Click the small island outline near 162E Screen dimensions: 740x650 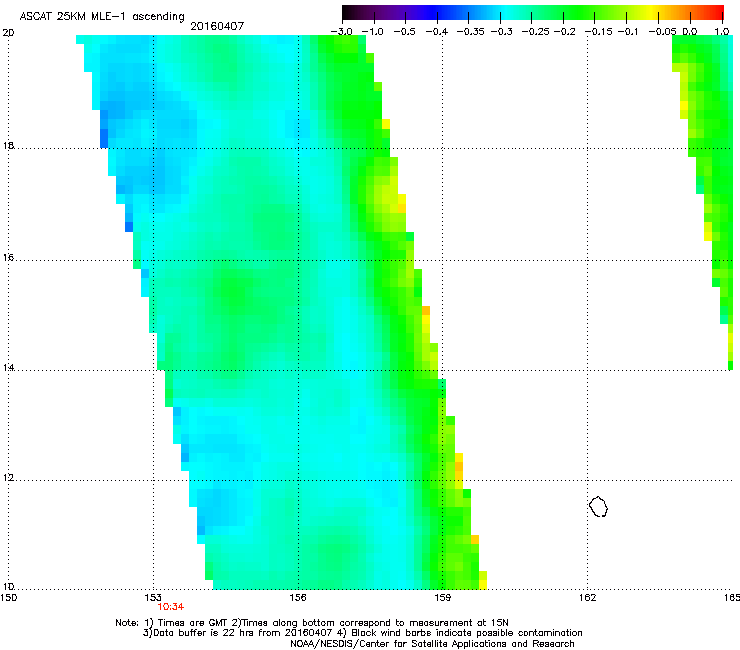pyautogui.click(x=598, y=506)
